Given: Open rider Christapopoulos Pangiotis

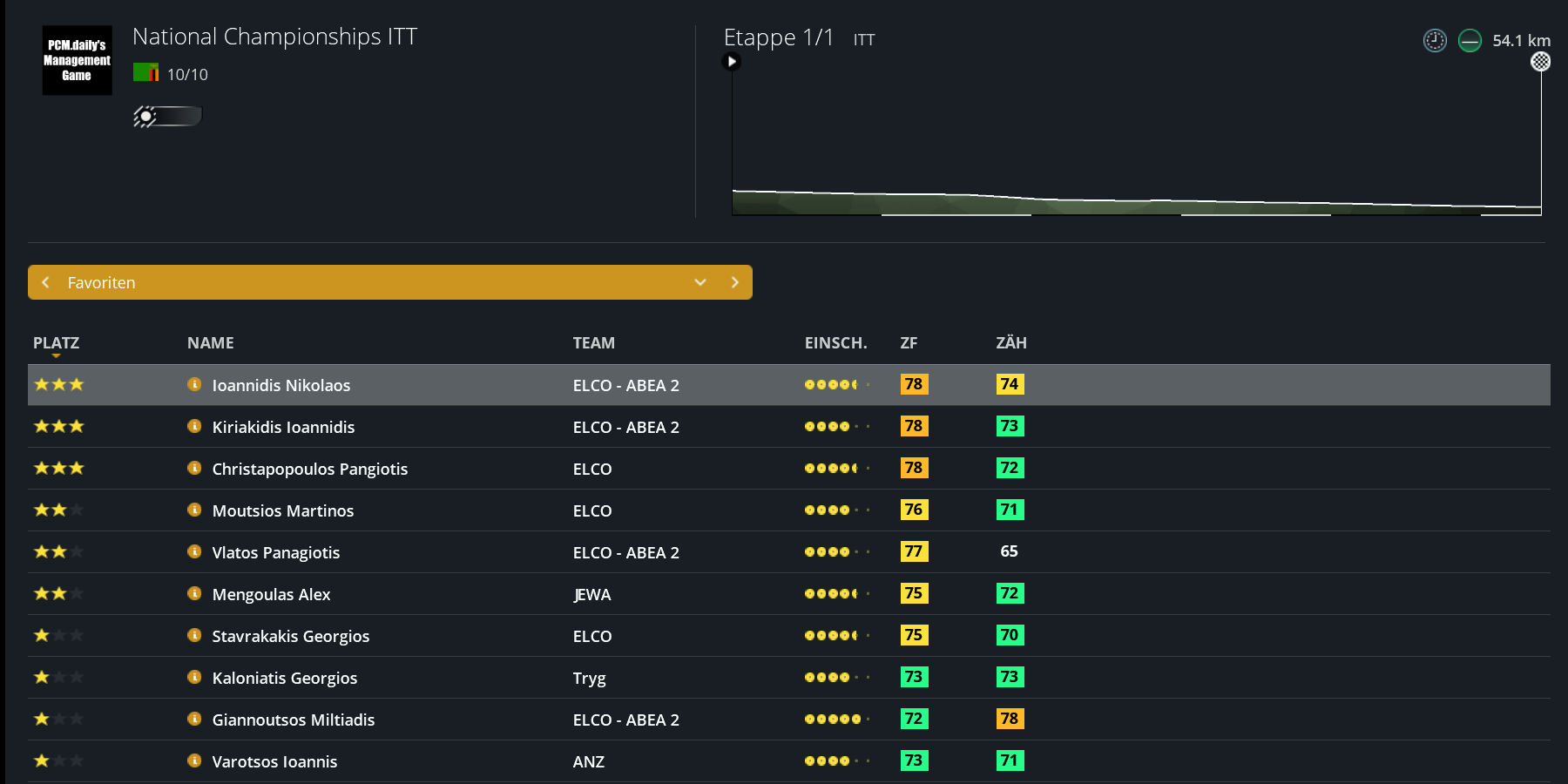Looking at the screenshot, I should 310,469.
